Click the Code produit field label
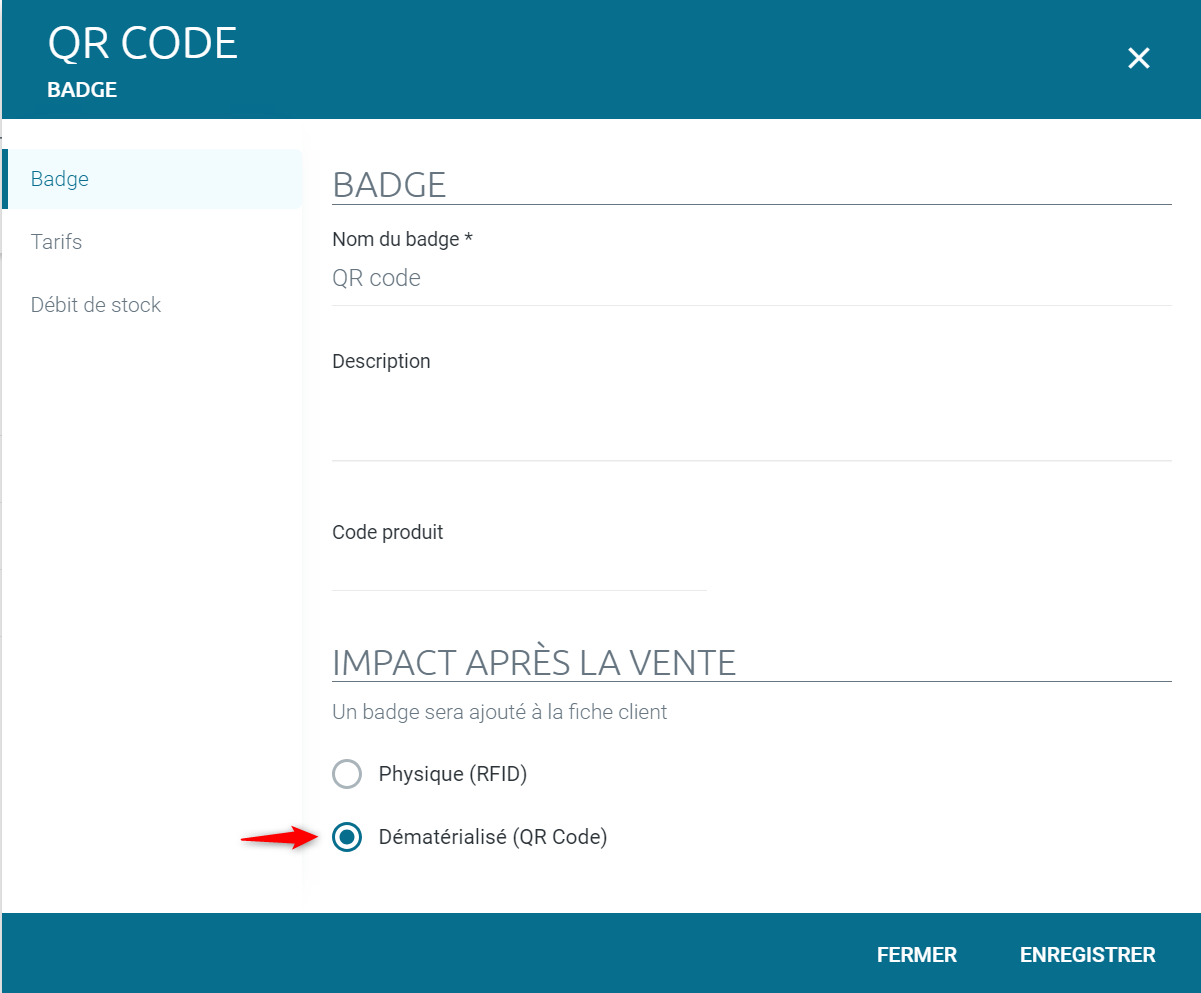Screen dimensions: 1201x993 tap(387, 532)
